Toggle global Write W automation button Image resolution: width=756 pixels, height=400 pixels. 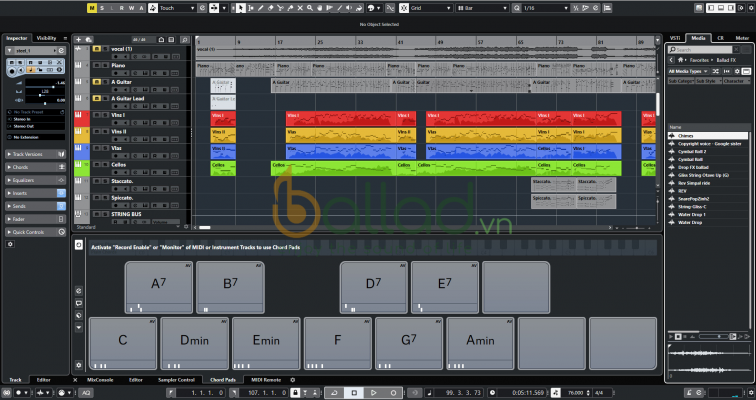[x=131, y=8]
